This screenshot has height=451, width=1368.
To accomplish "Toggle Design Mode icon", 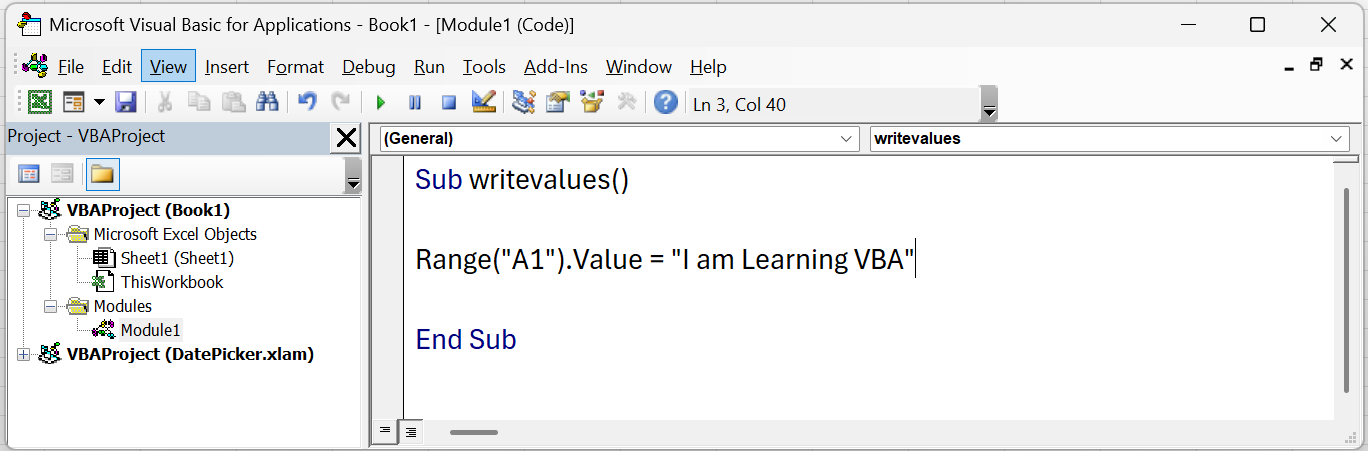I will coord(484,102).
